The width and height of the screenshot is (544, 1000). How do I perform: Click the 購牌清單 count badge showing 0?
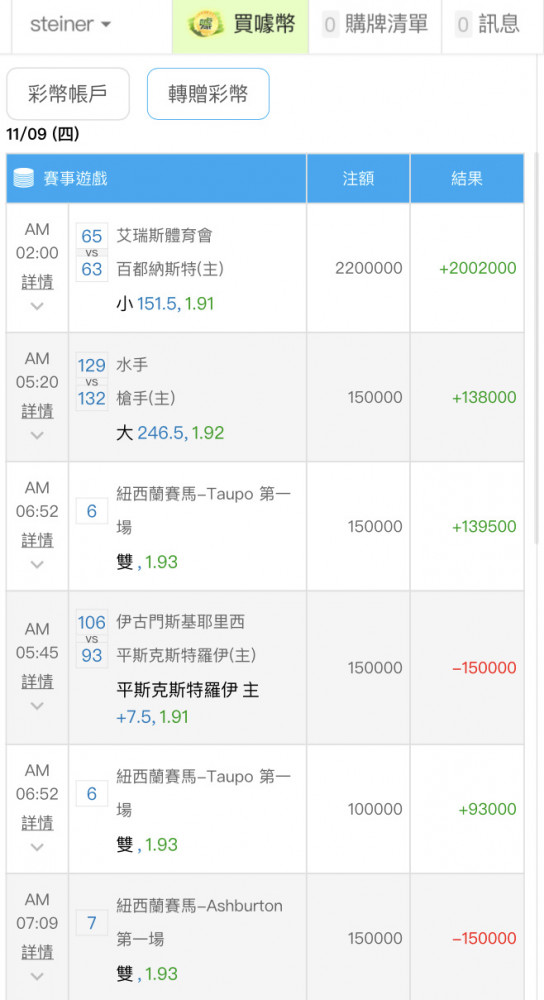330,25
